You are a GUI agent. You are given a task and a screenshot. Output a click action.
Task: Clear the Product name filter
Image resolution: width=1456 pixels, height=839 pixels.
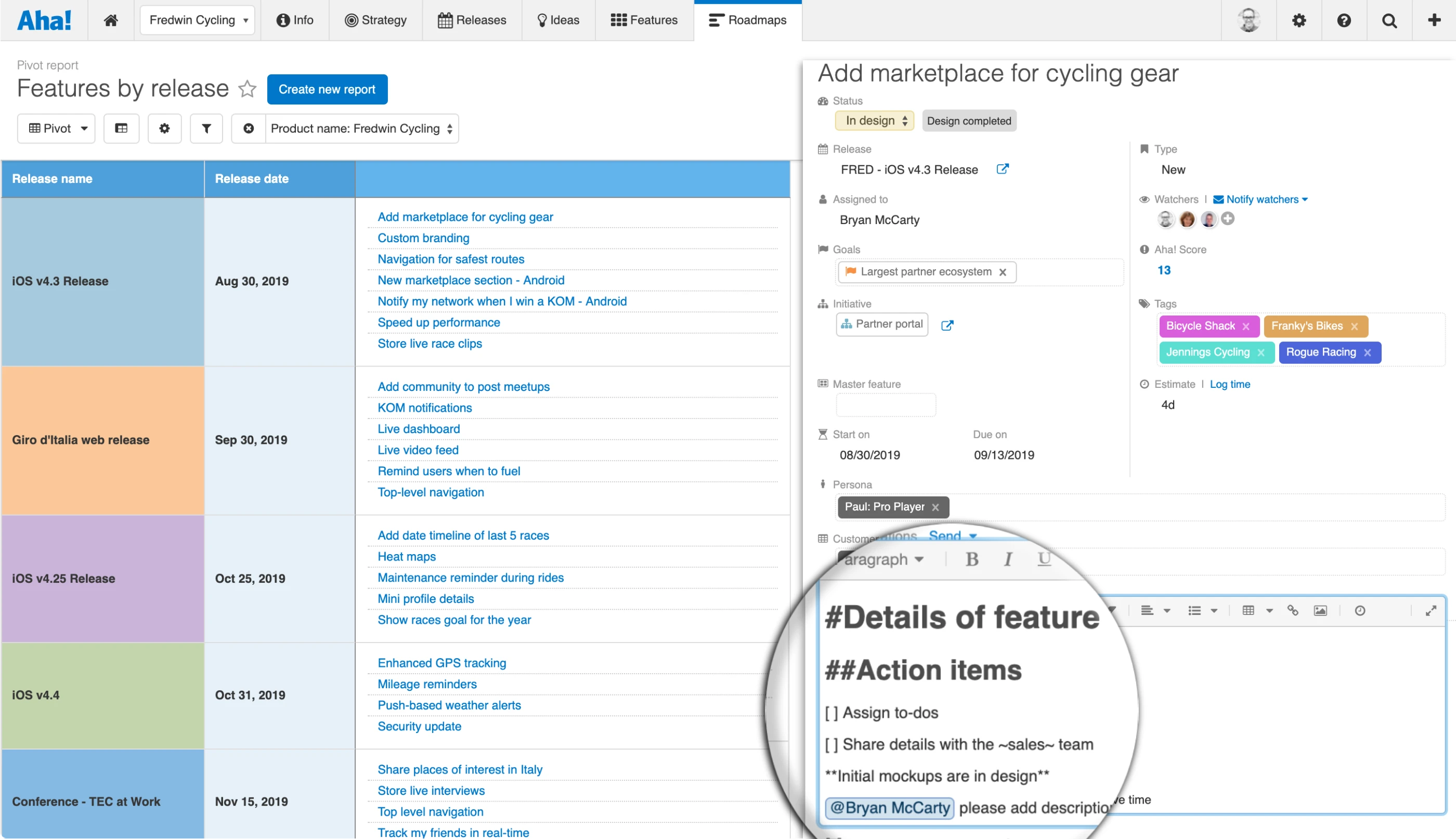(x=249, y=128)
